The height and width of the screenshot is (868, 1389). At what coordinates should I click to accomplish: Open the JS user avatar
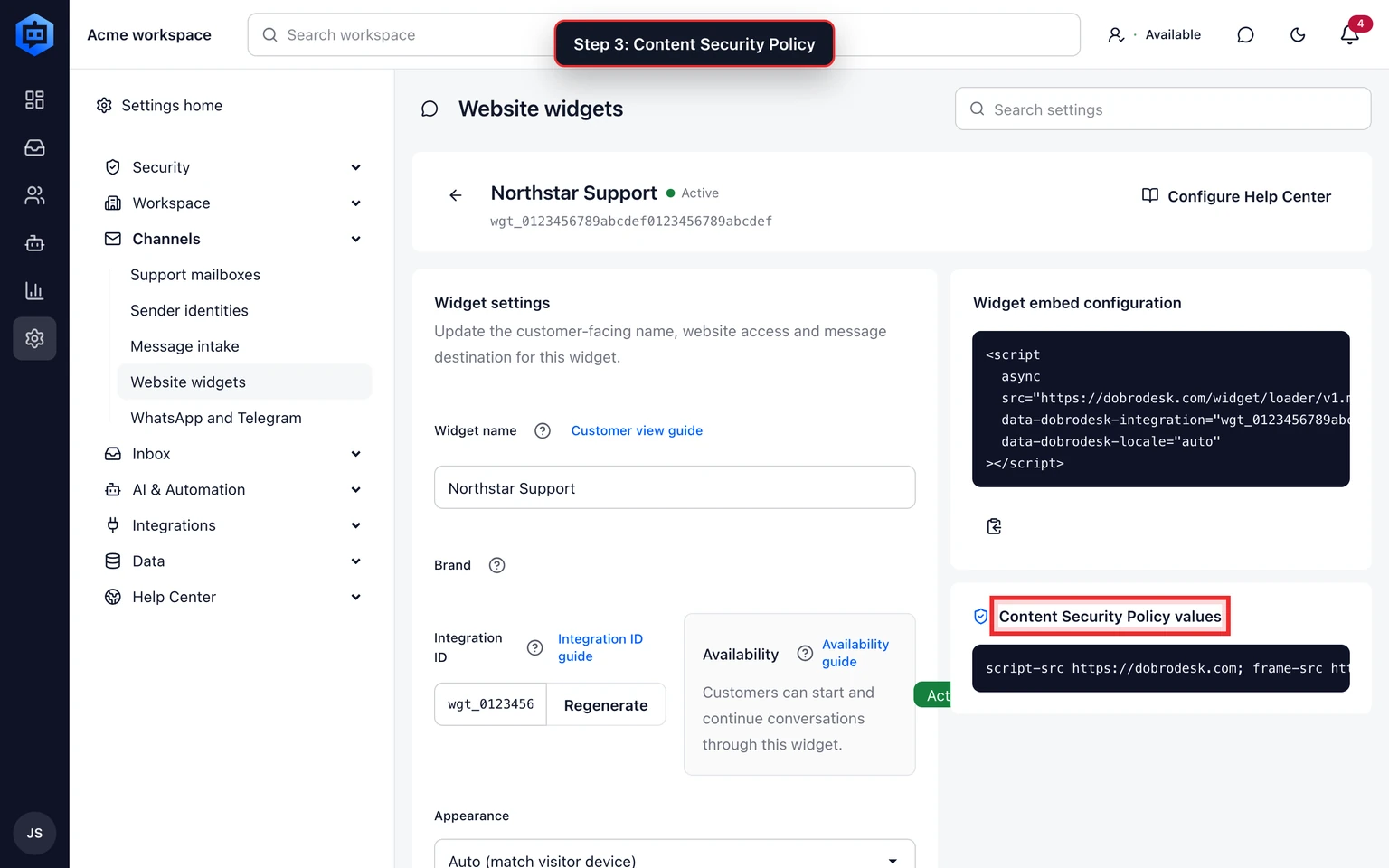[34, 833]
